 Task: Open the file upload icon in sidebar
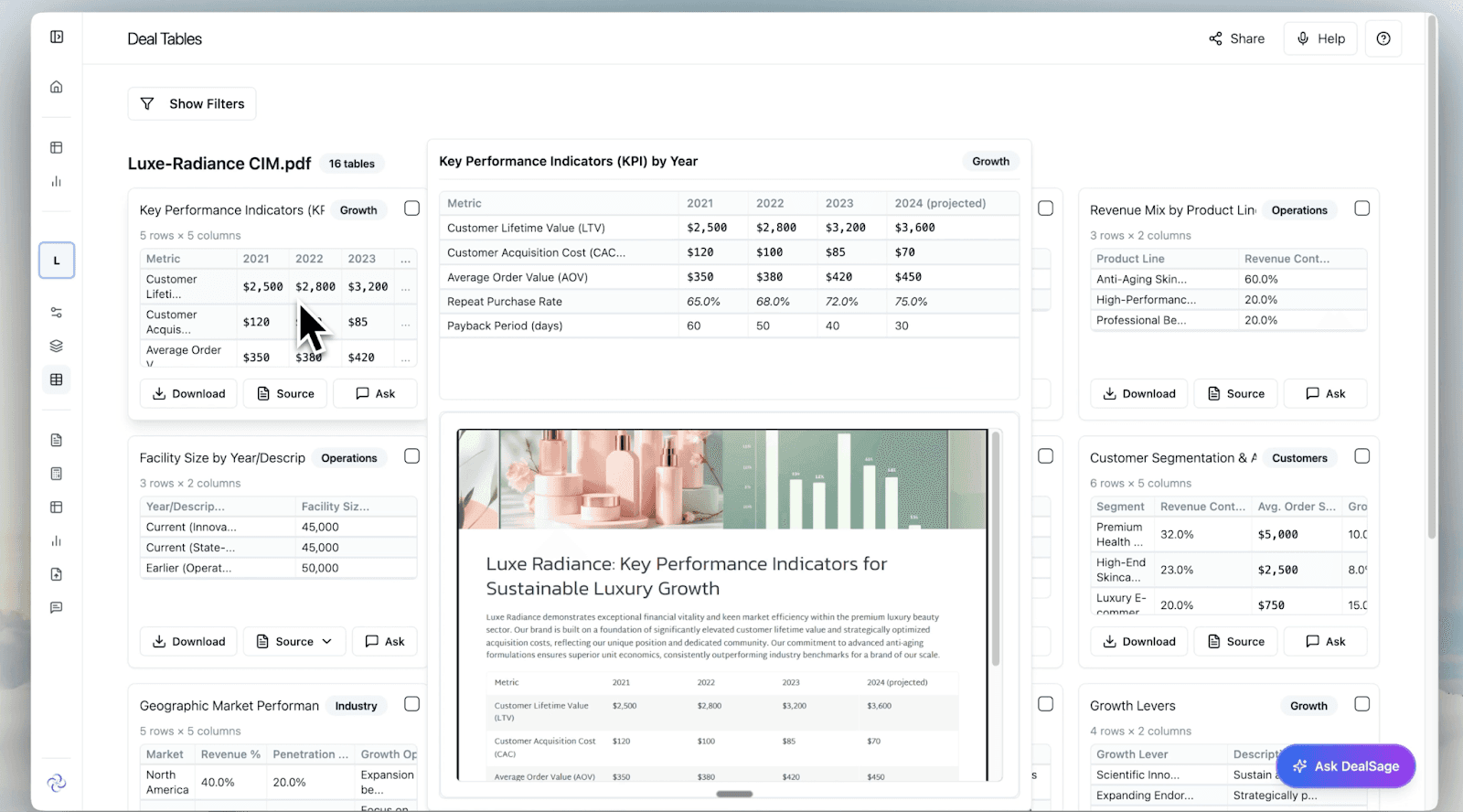pyautogui.click(x=57, y=574)
